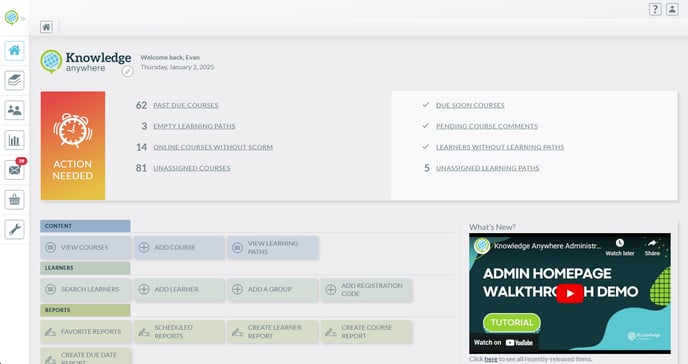This screenshot has height=364, width=688.
Task: Click the pencil edit icon beside logo
Action: tap(127, 71)
